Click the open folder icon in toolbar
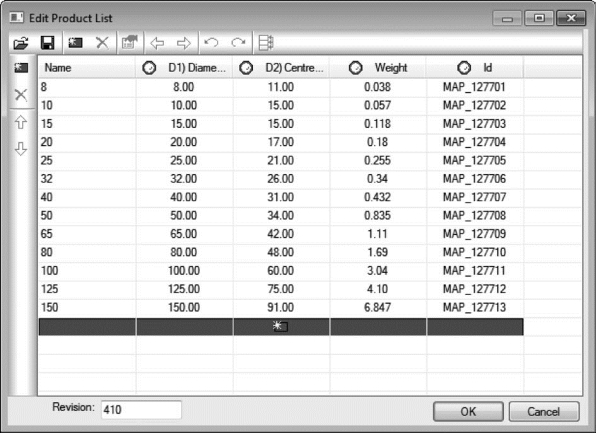 click(x=21, y=43)
